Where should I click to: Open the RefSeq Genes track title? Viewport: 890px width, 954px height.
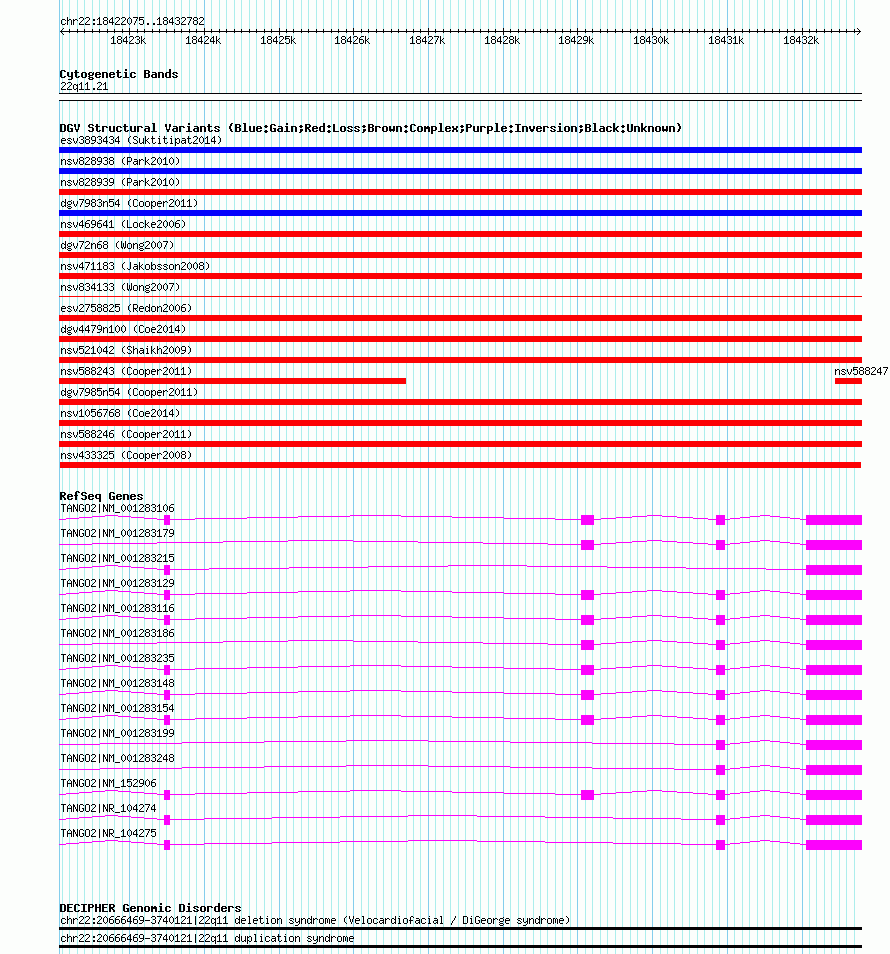click(x=101, y=496)
